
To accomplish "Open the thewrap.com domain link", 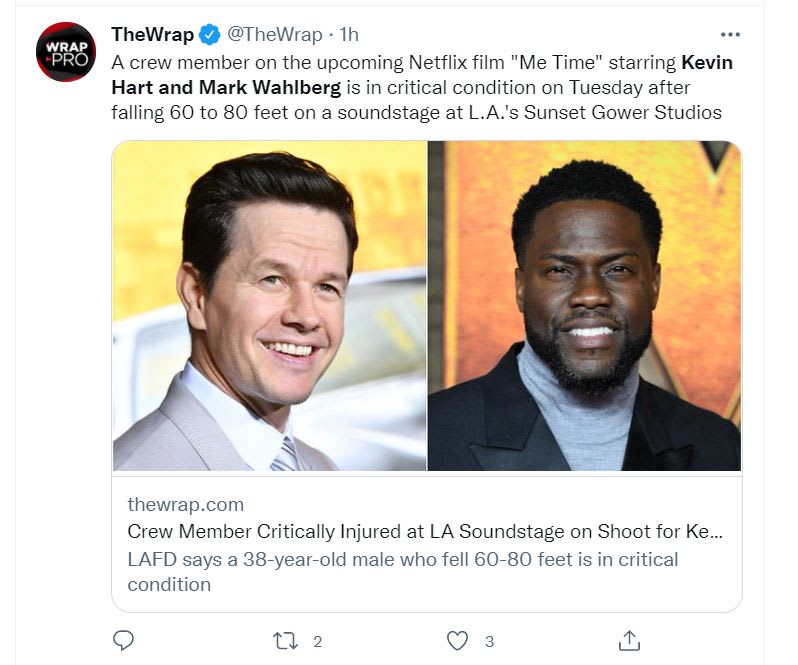I will coord(185,505).
